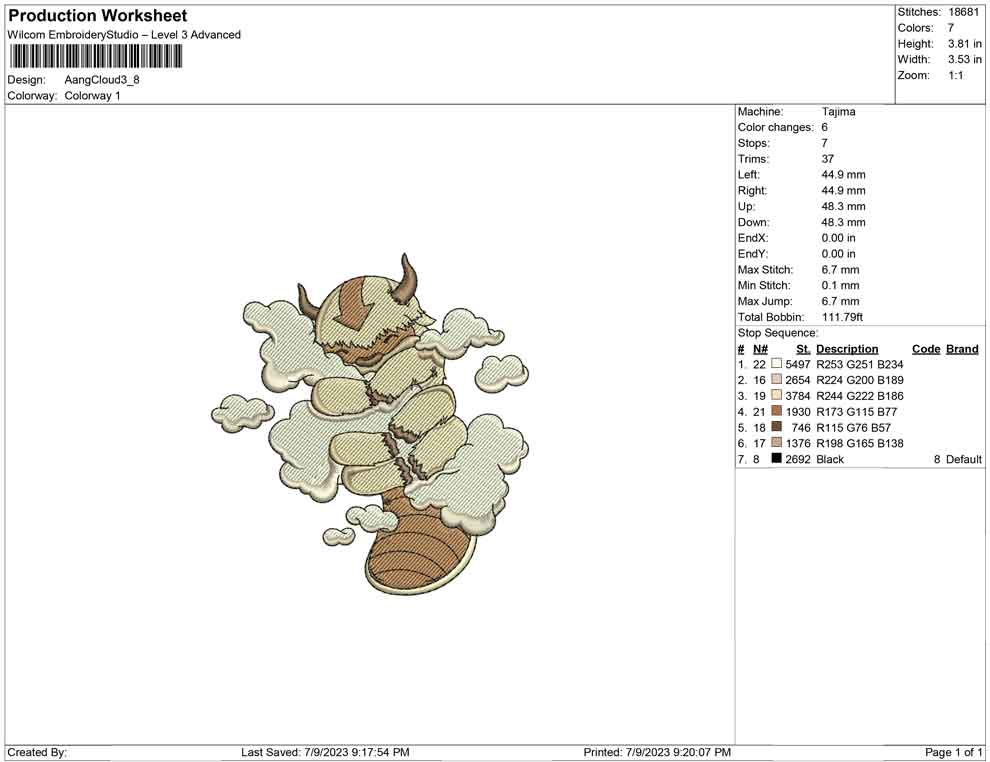Click the stitch count '1930' in stop 4
This screenshot has height=762, width=990.
click(798, 412)
